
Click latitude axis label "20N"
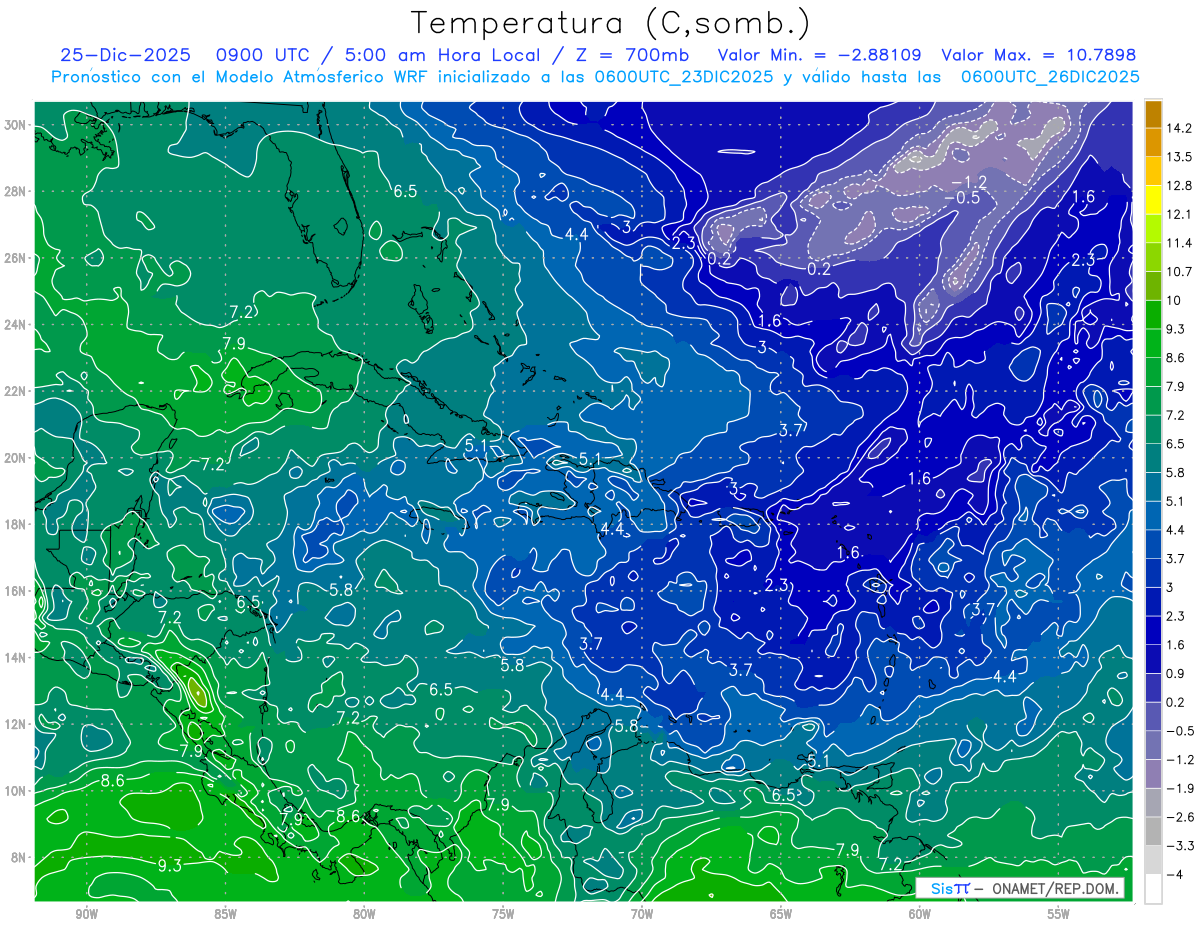[x=15, y=458]
